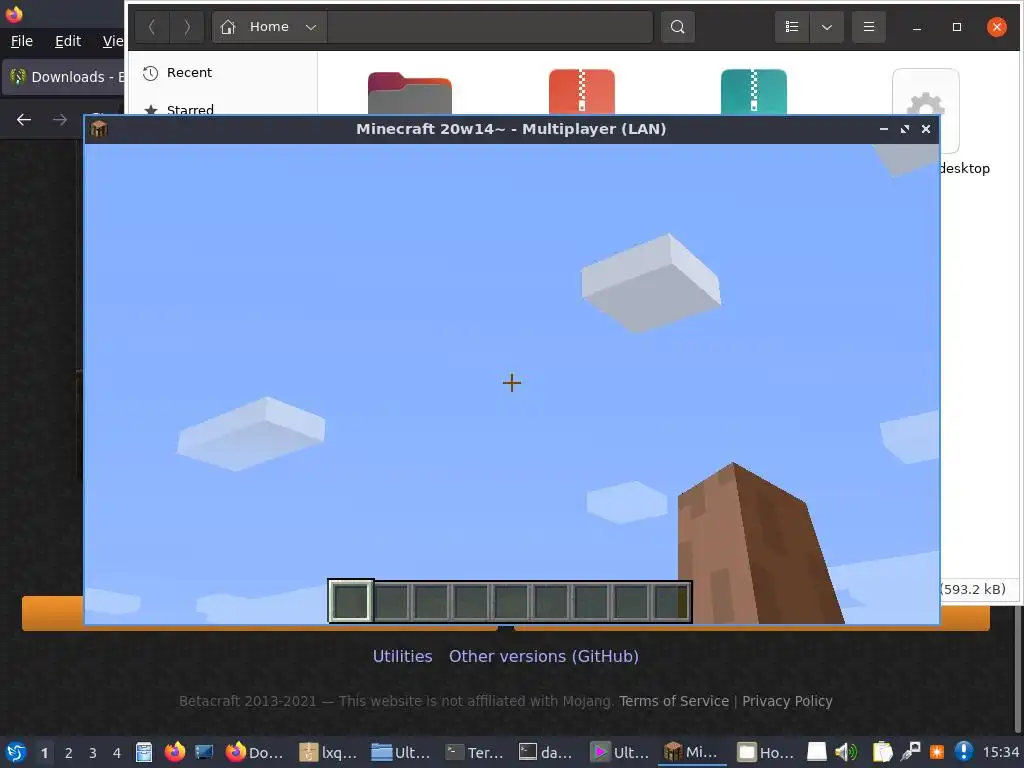Viewport: 1024px width, 768px height.
Task: Open the Utilities link
Action: (402, 656)
